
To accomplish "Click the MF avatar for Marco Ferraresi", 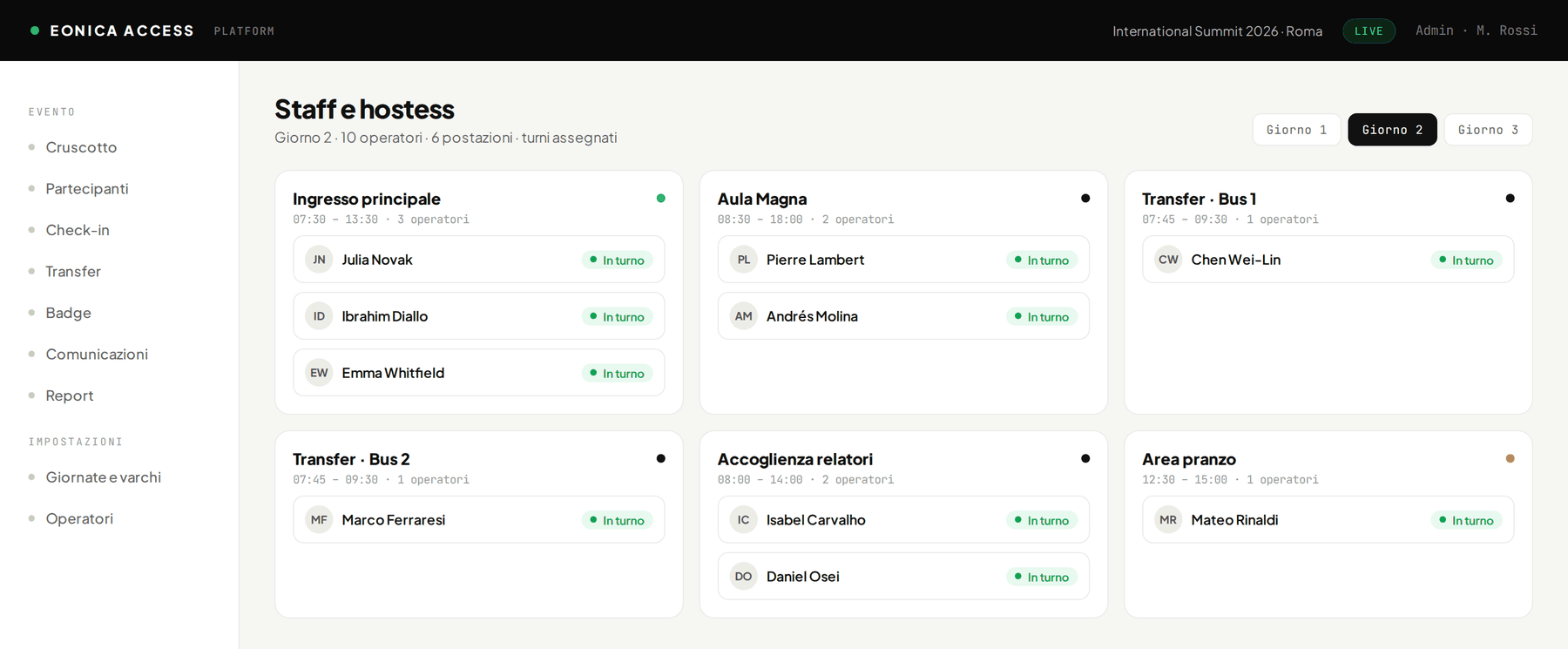I will pyautogui.click(x=319, y=520).
